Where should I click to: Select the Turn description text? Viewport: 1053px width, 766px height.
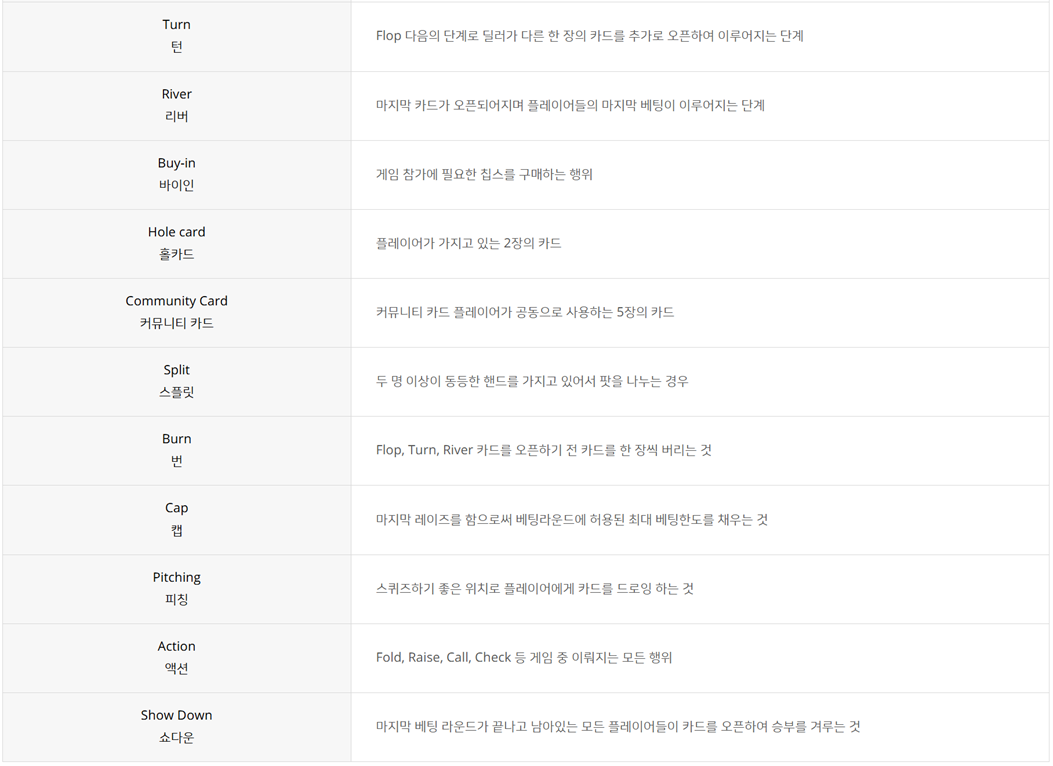tap(589, 36)
